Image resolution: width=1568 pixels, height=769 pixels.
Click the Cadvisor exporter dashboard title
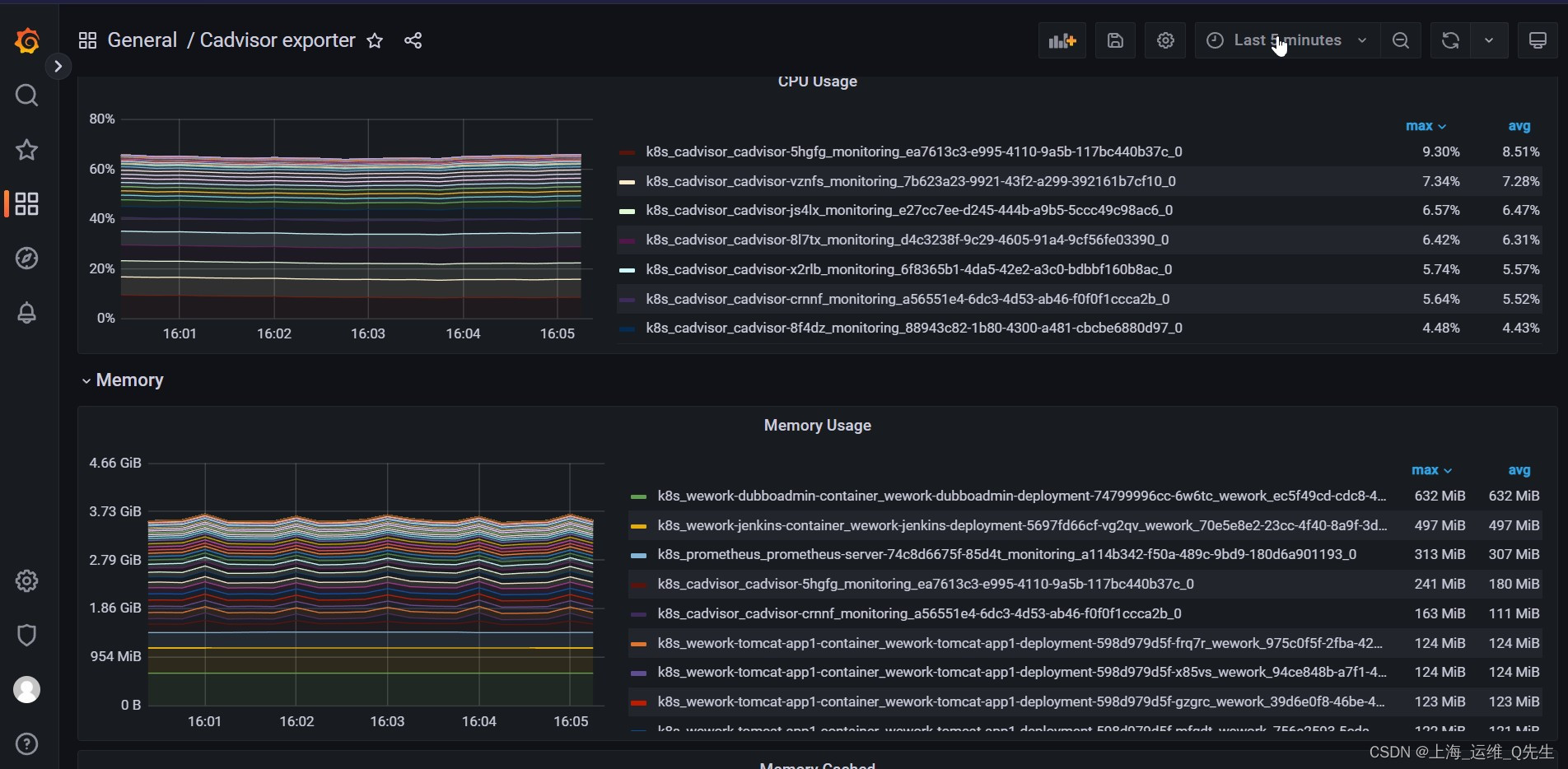pyautogui.click(x=278, y=40)
